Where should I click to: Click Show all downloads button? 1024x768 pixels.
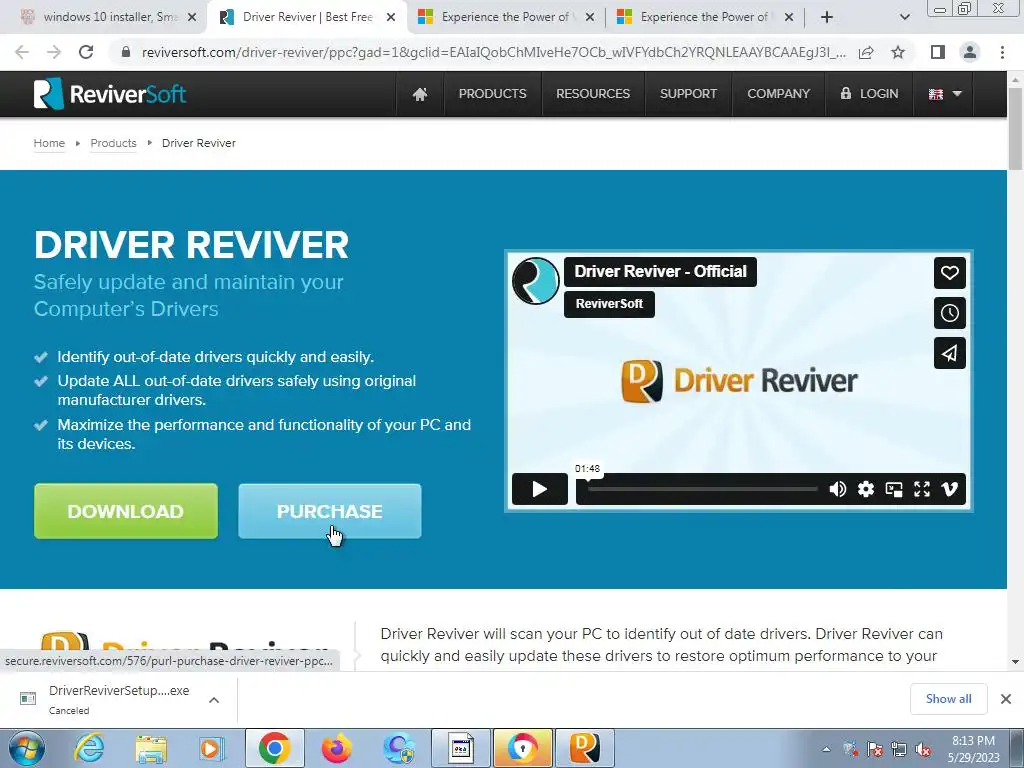click(x=948, y=699)
